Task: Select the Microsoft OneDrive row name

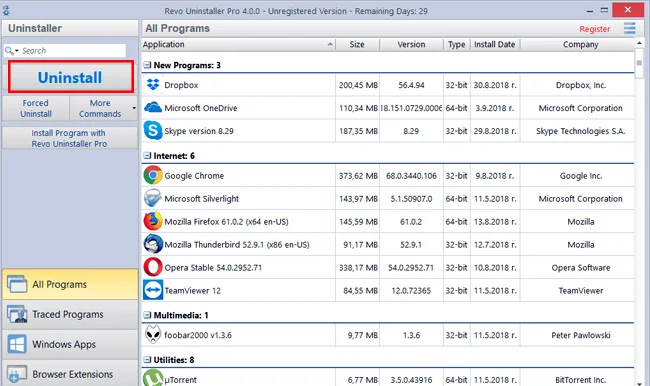Action: click(x=201, y=108)
